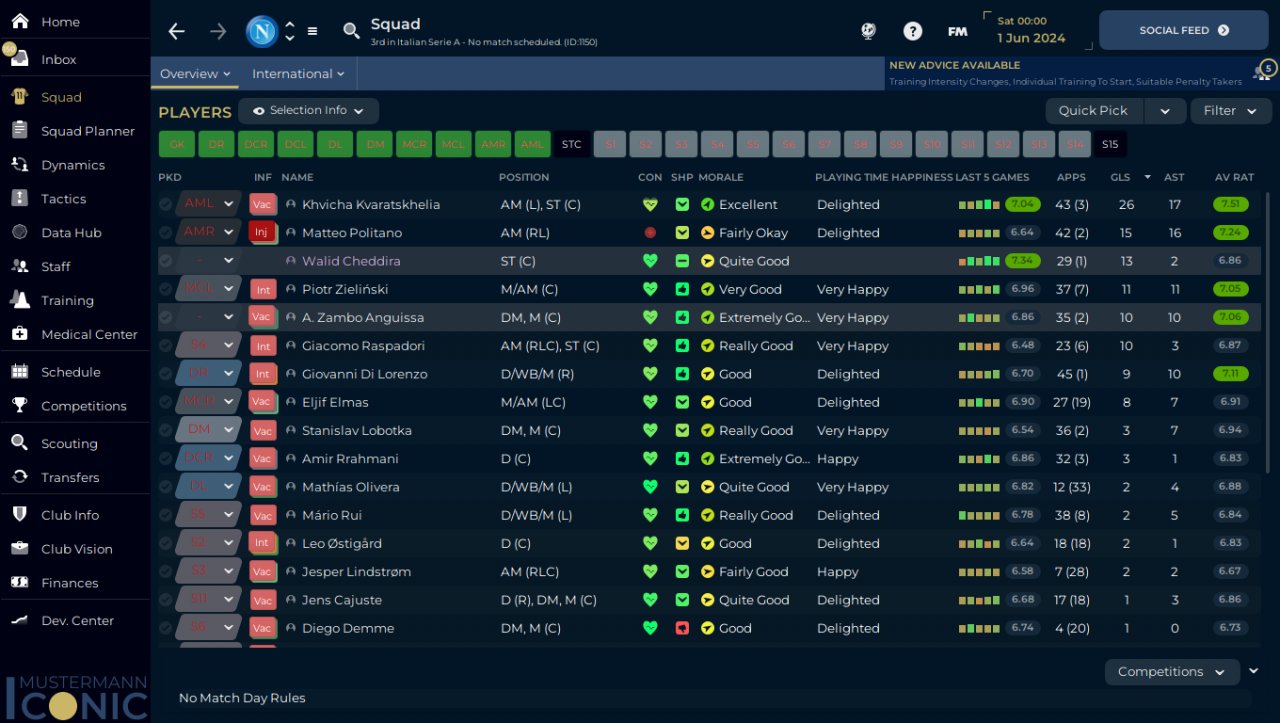The image size is (1280, 723).
Task: Toggle pick checkbox for Diego Demme
Action: (x=166, y=629)
